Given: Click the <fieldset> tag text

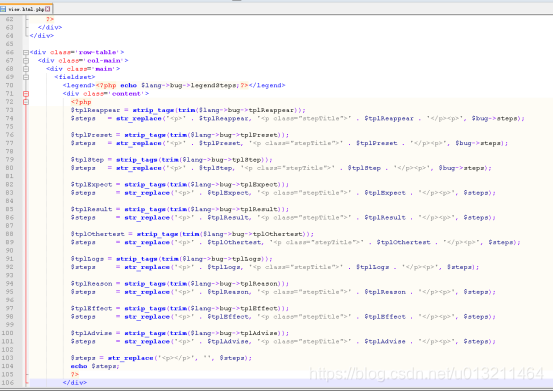Looking at the screenshot, I should pyautogui.click(x=74, y=77).
